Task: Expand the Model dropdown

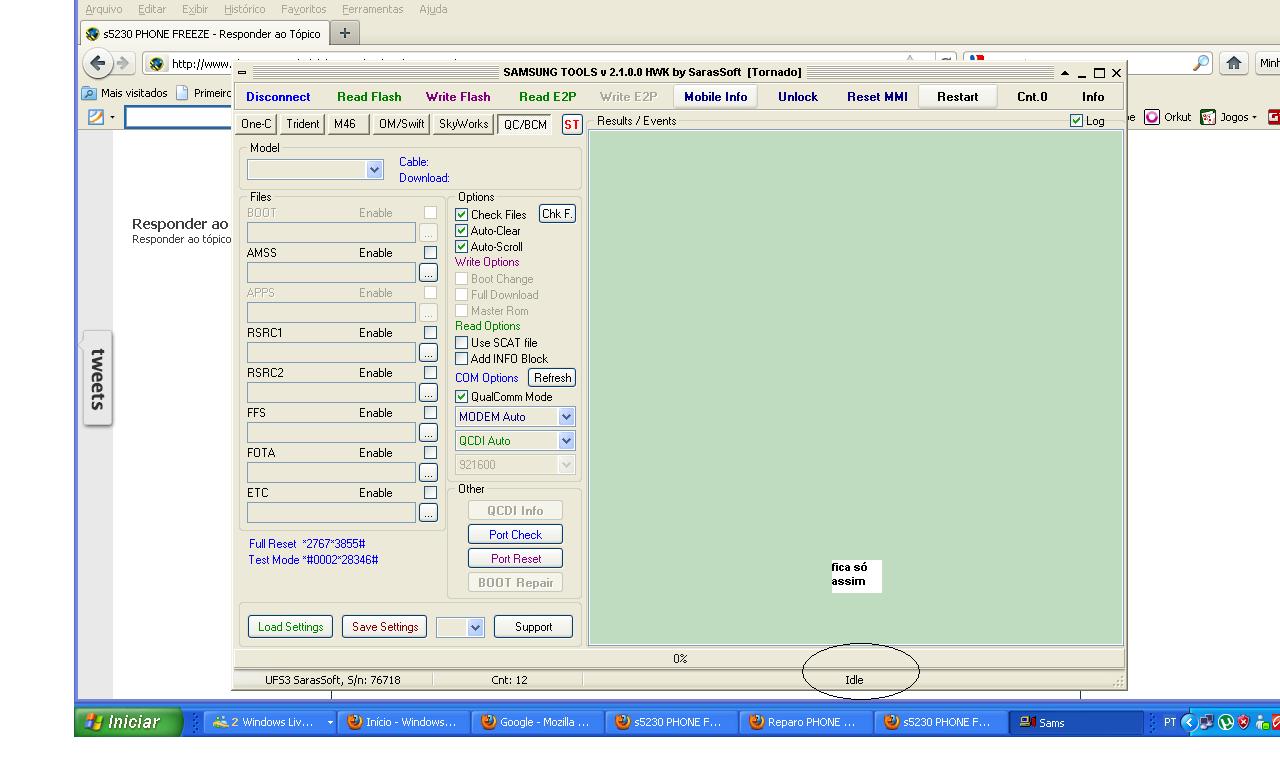Action: tap(375, 170)
